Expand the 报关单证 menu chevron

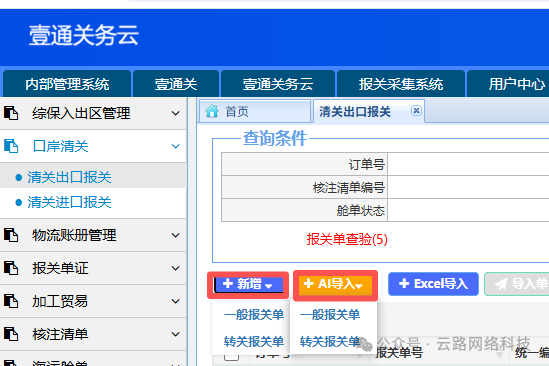coord(176,268)
